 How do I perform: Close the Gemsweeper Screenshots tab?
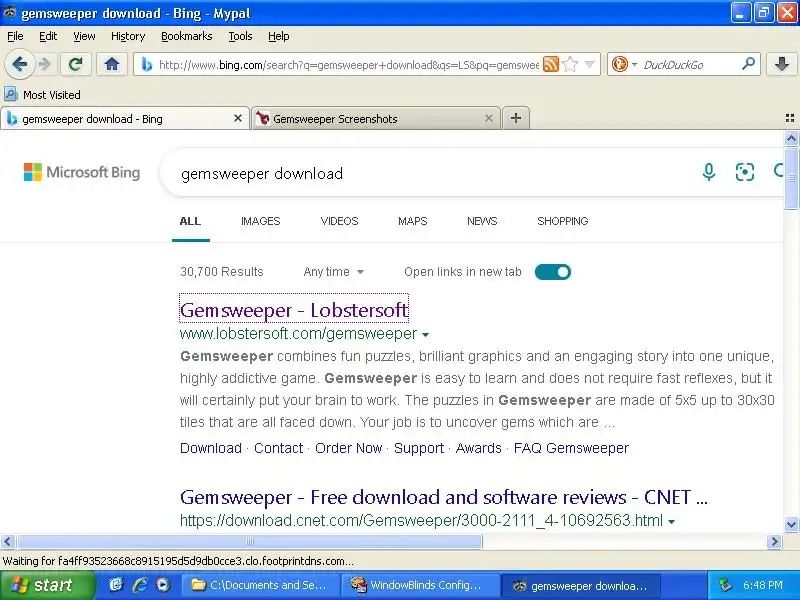488,118
